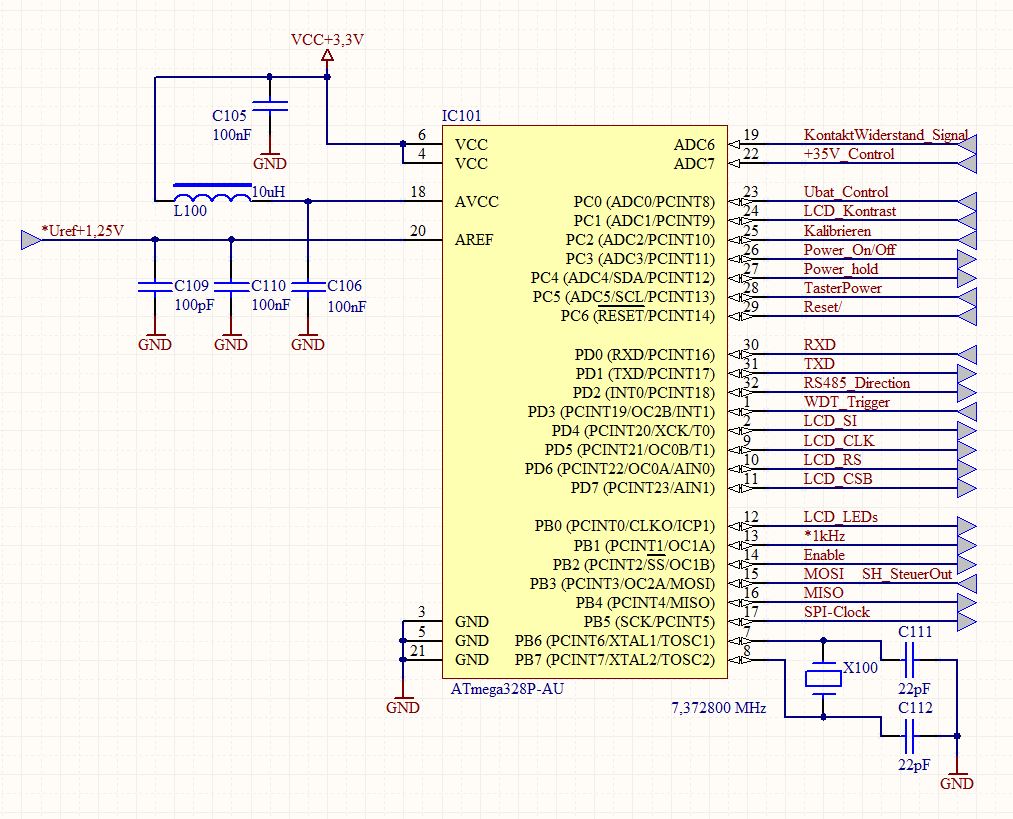Click the PB6 (PCINT6/XTAL1/TOSC1) pin name
The width and height of the screenshot is (1013, 819).
point(615,641)
